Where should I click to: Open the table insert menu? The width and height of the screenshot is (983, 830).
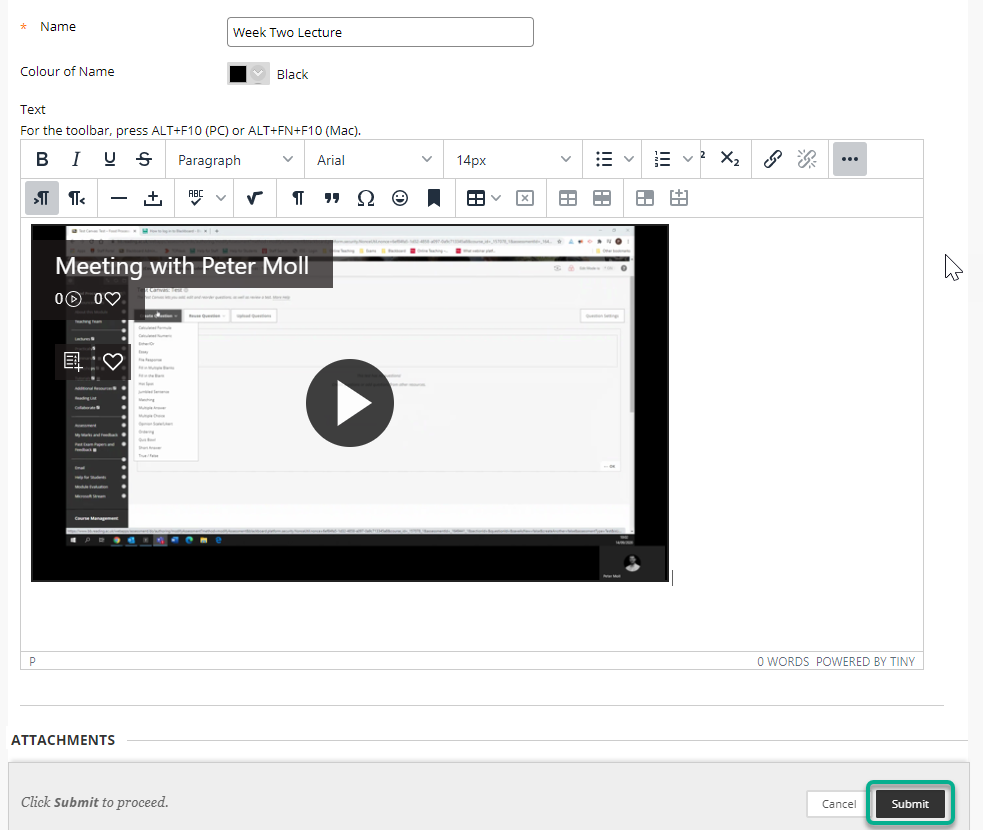(484, 198)
